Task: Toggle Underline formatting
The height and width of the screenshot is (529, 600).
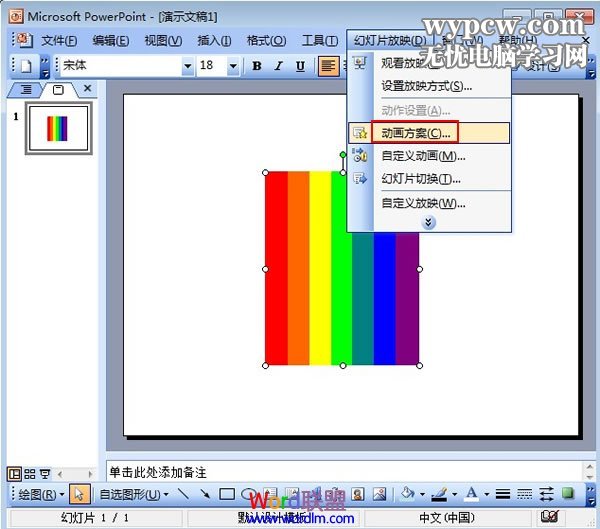Action: 300,66
